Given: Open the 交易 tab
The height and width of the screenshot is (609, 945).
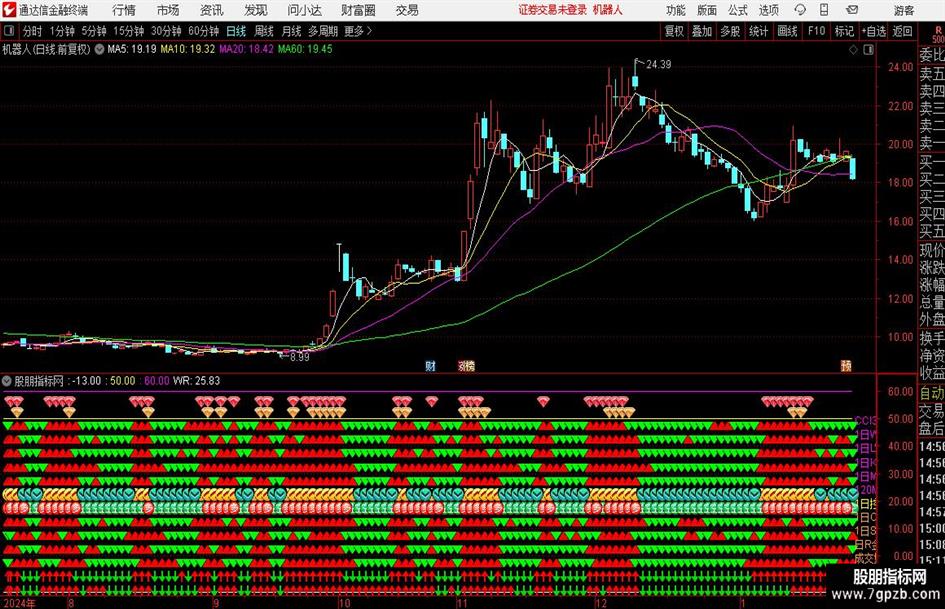Looking at the screenshot, I should tap(407, 10).
